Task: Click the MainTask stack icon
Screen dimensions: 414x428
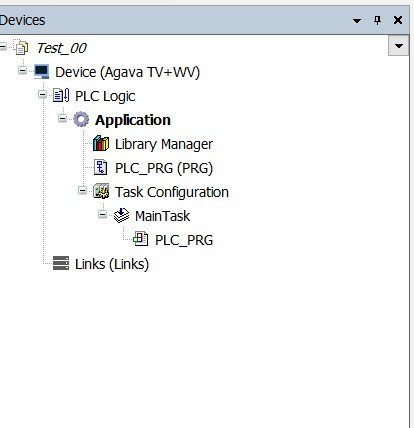Action: coord(121,216)
